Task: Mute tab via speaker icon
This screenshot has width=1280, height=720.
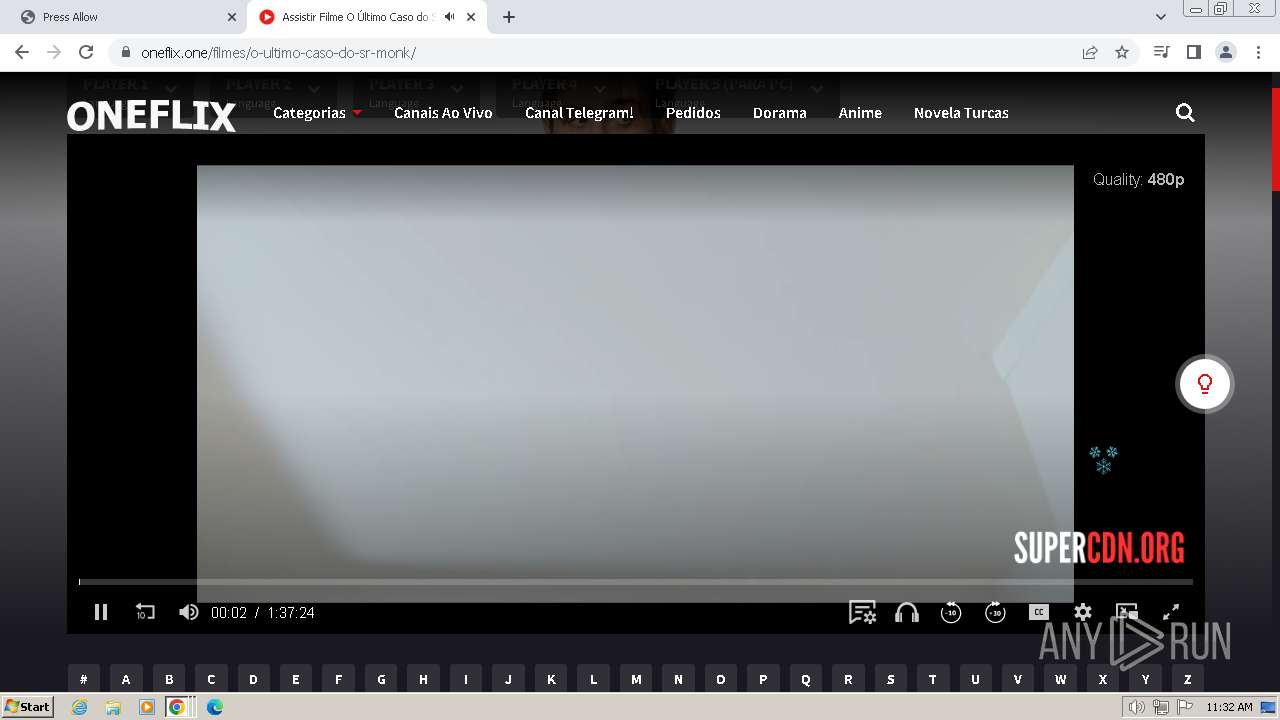Action: coord(450,17)
